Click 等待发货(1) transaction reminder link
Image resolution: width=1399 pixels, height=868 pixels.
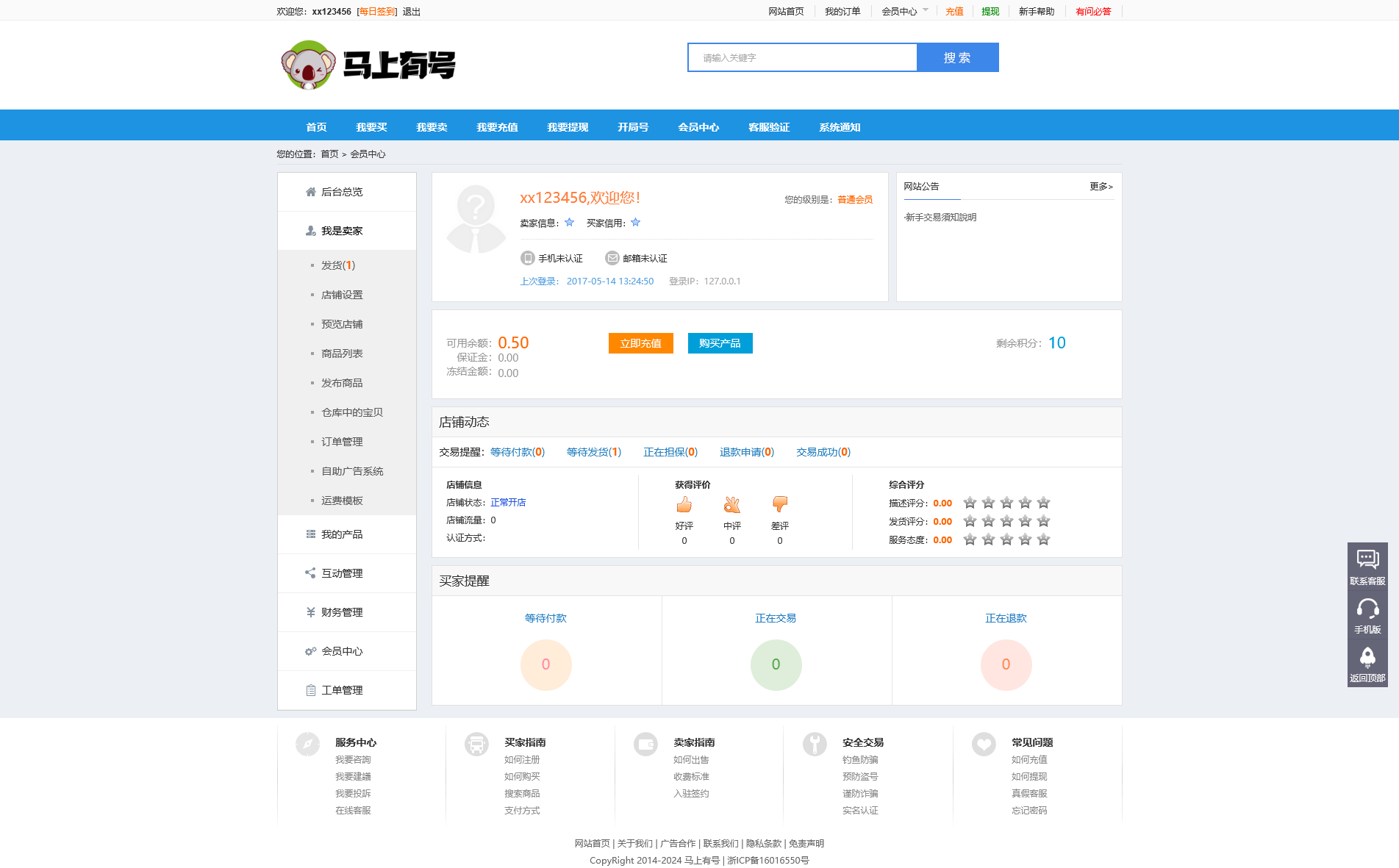tap(594, 452)
